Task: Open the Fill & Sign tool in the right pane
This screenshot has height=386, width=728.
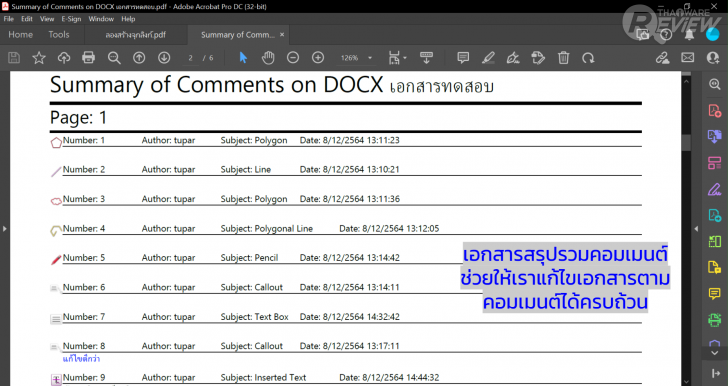Action: [715, 189]
